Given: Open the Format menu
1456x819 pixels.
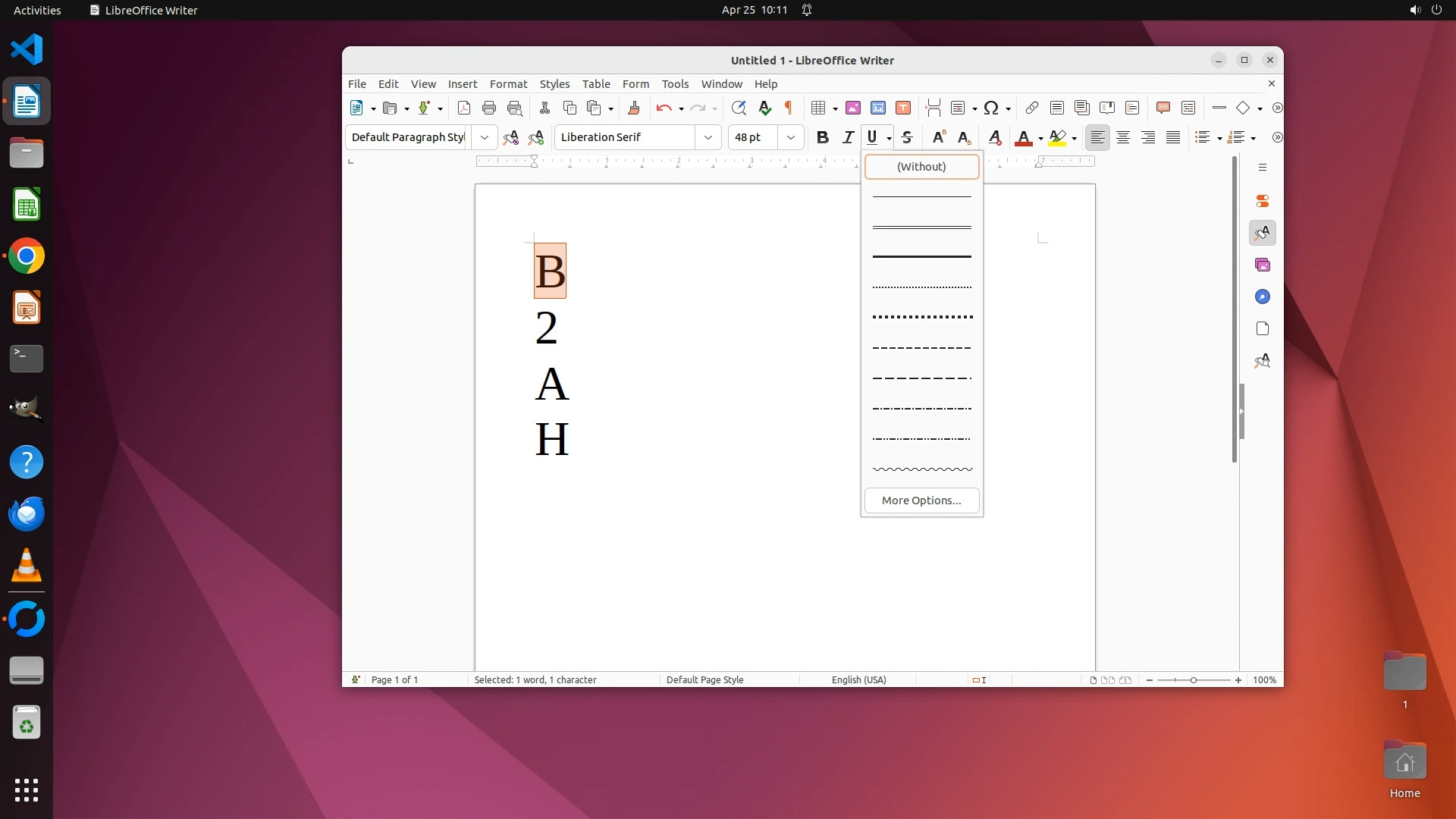Looking at the screenshot, I should (x=508, y=84).
